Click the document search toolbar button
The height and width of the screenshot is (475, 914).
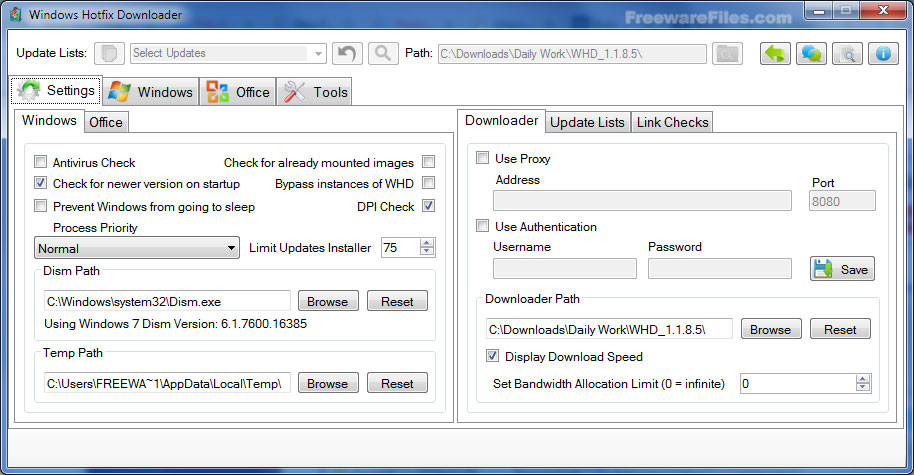pos(847,54)
